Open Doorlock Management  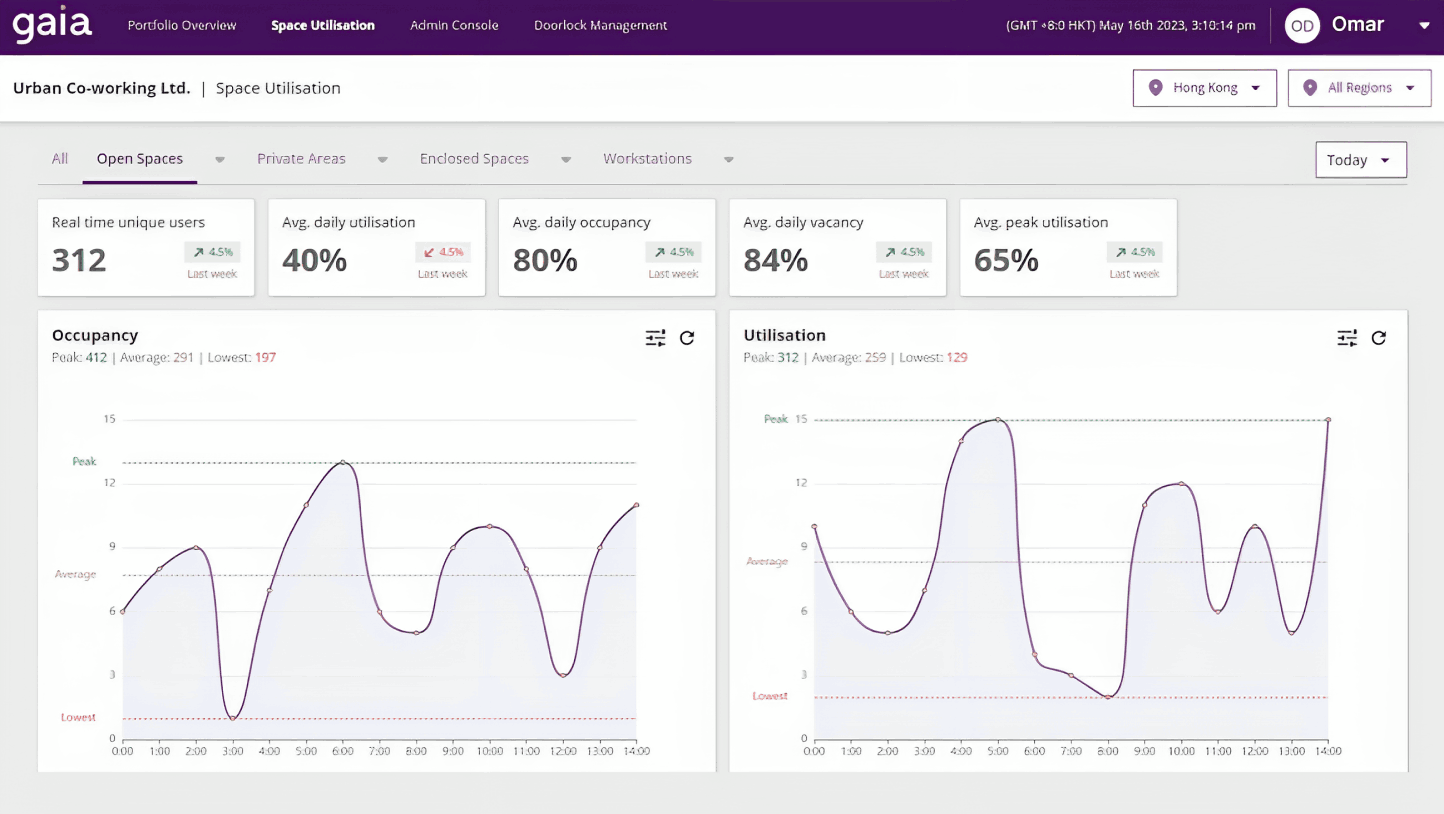click(600, 25)
